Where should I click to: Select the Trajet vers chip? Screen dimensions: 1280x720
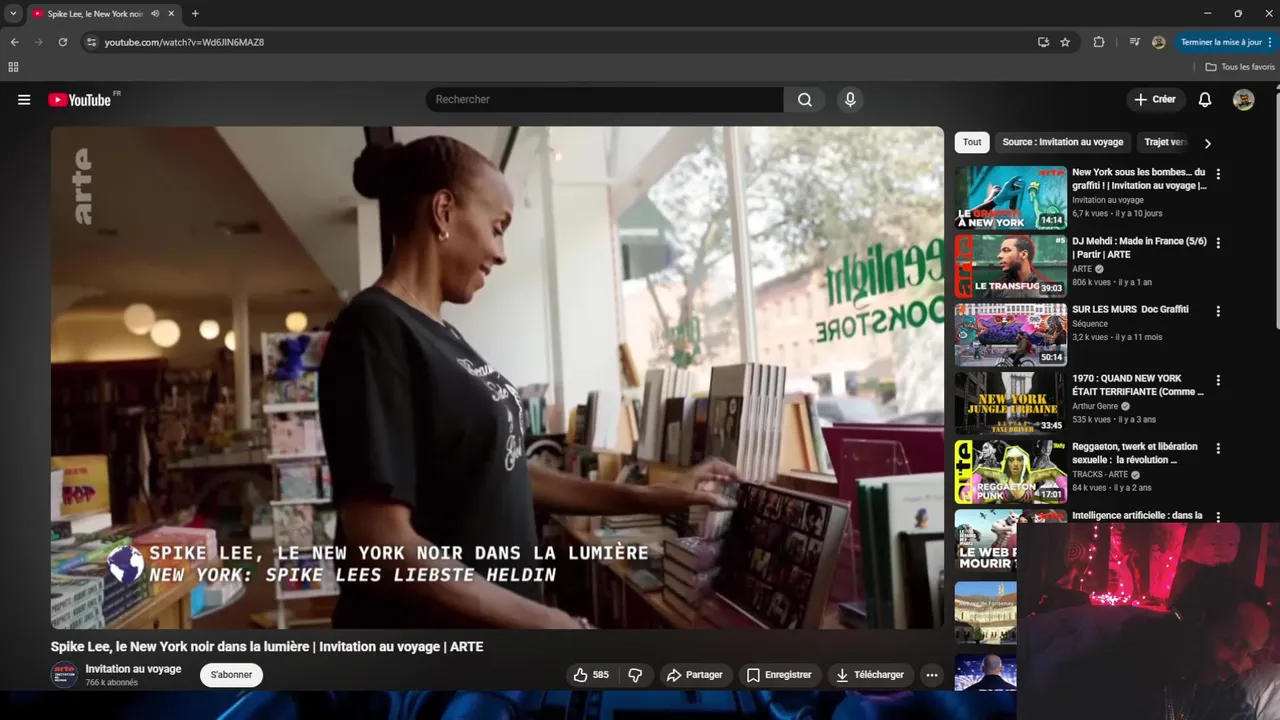[x=1165, y=143]
